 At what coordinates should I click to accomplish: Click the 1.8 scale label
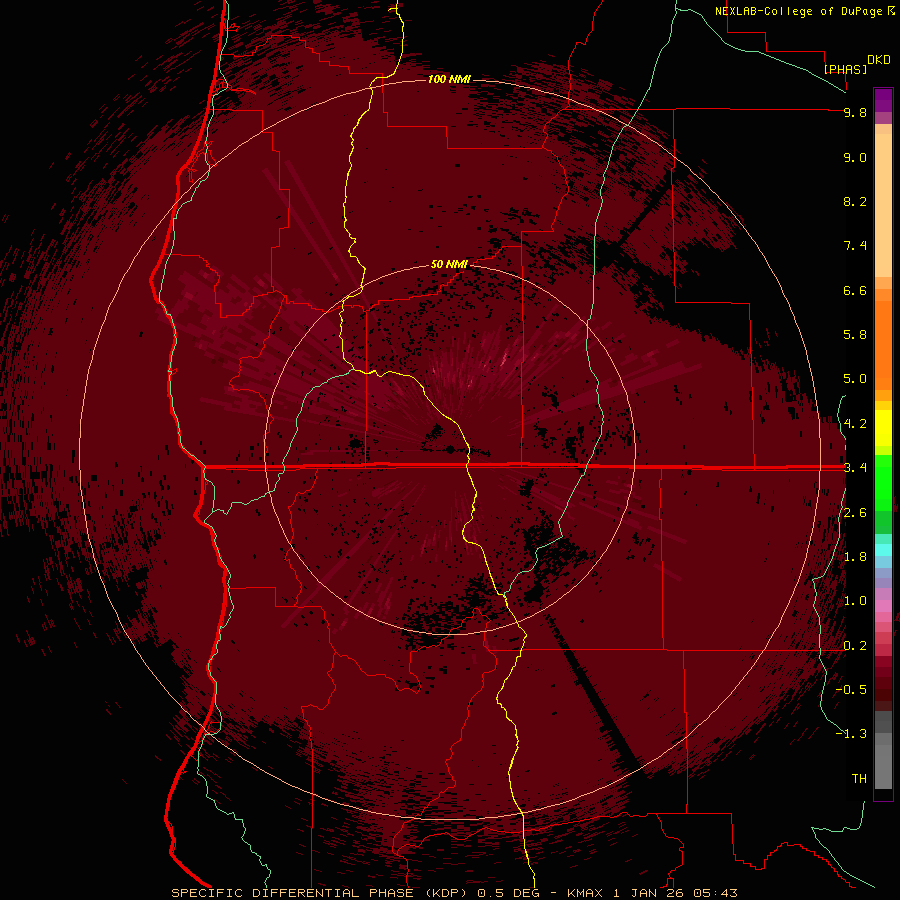coord(855,557)
